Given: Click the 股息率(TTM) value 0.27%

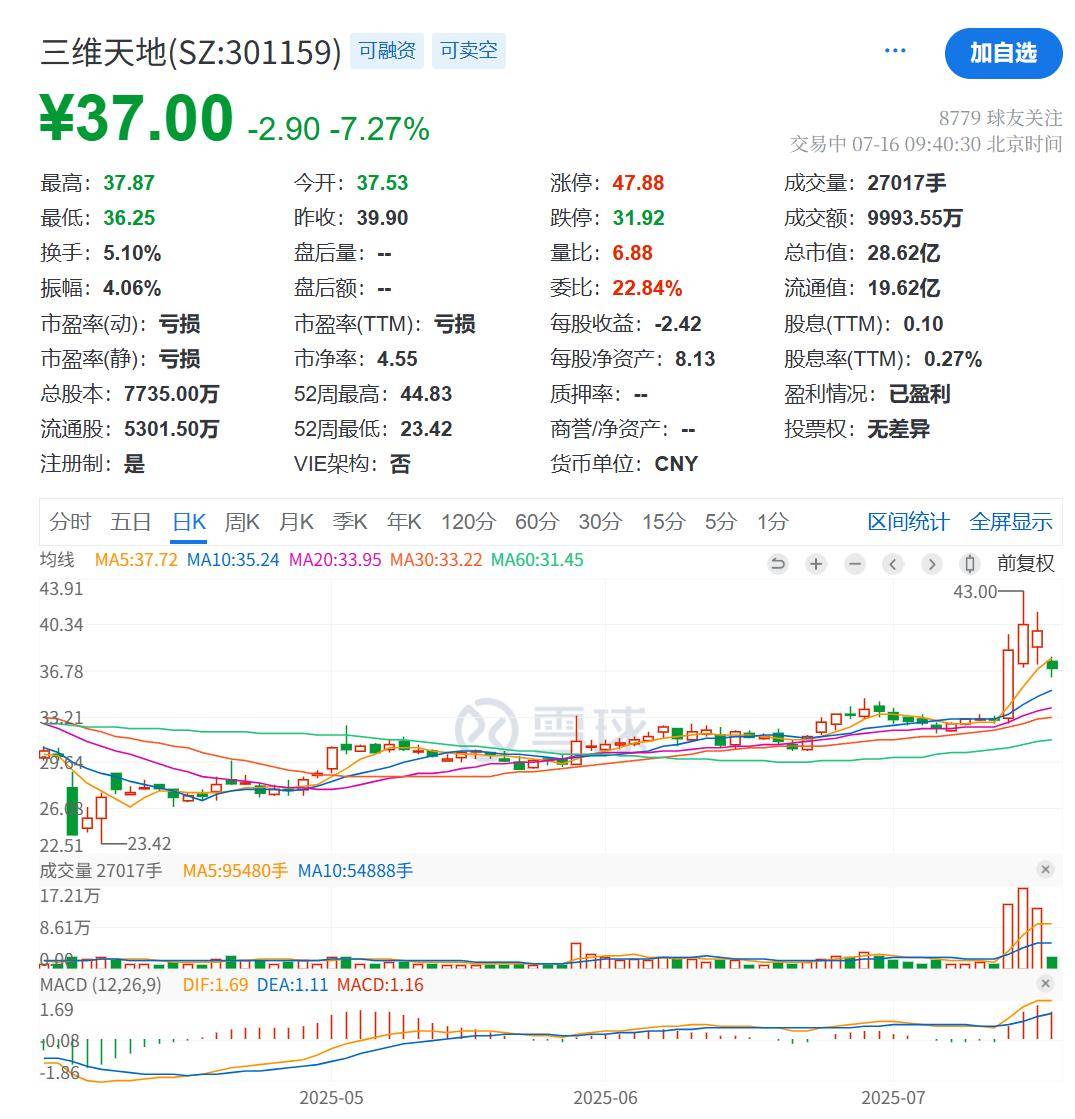Looking at the screenshot, I should (953, 359).
